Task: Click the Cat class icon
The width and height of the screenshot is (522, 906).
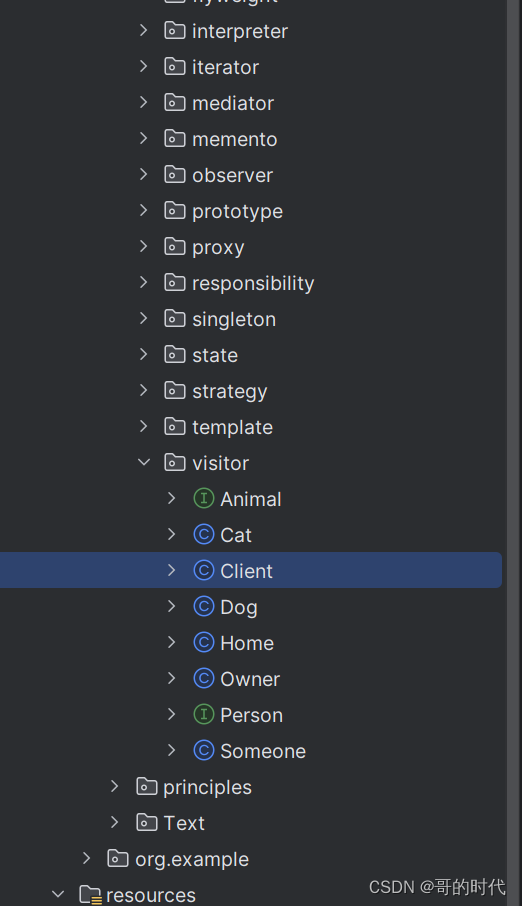Action: pos(203,534)
